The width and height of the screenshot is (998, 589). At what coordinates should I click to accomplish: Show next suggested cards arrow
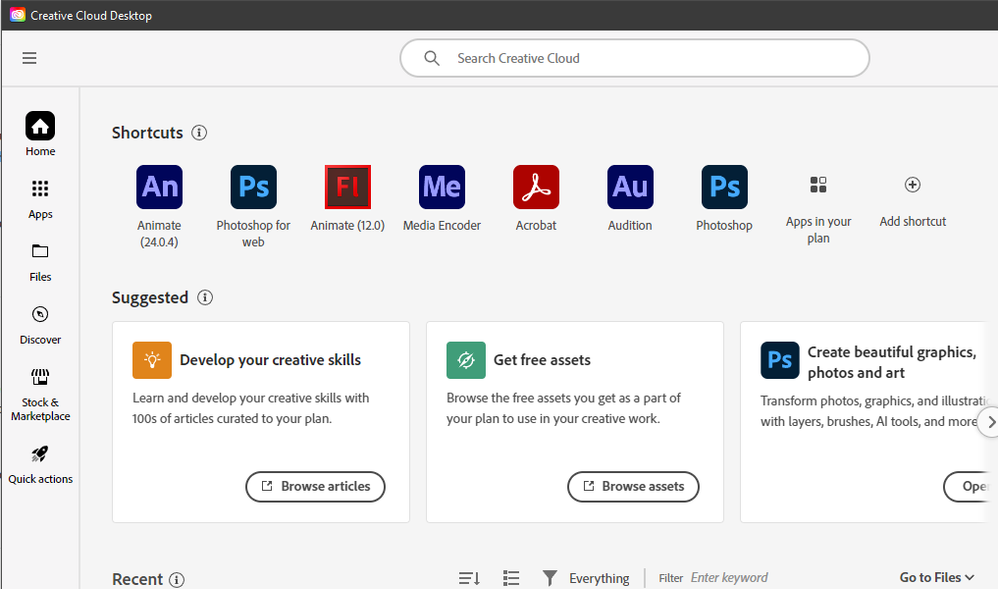click(990, 422)
